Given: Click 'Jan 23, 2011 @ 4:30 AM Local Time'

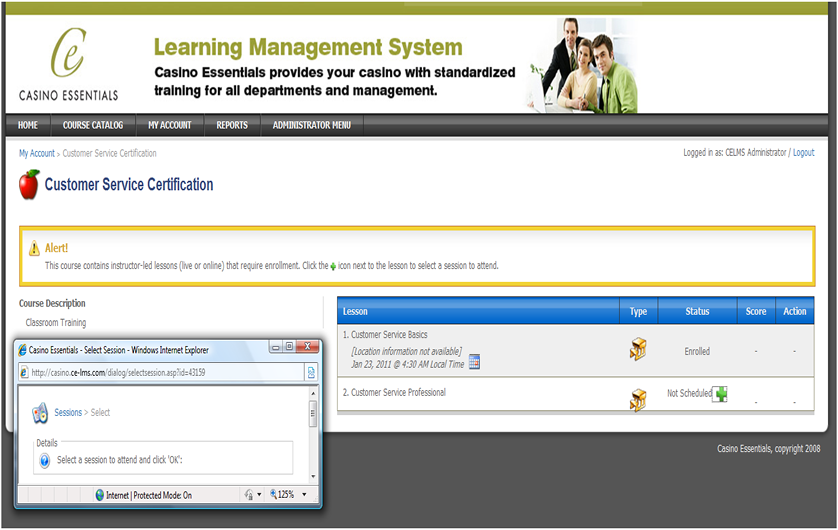Looking at the screenshot, I should [408, 364].
